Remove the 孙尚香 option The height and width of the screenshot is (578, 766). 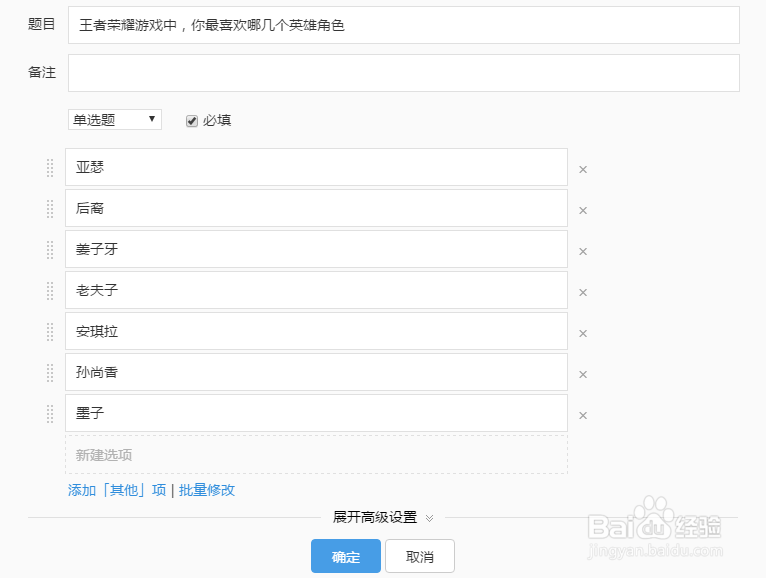(583, 375)
